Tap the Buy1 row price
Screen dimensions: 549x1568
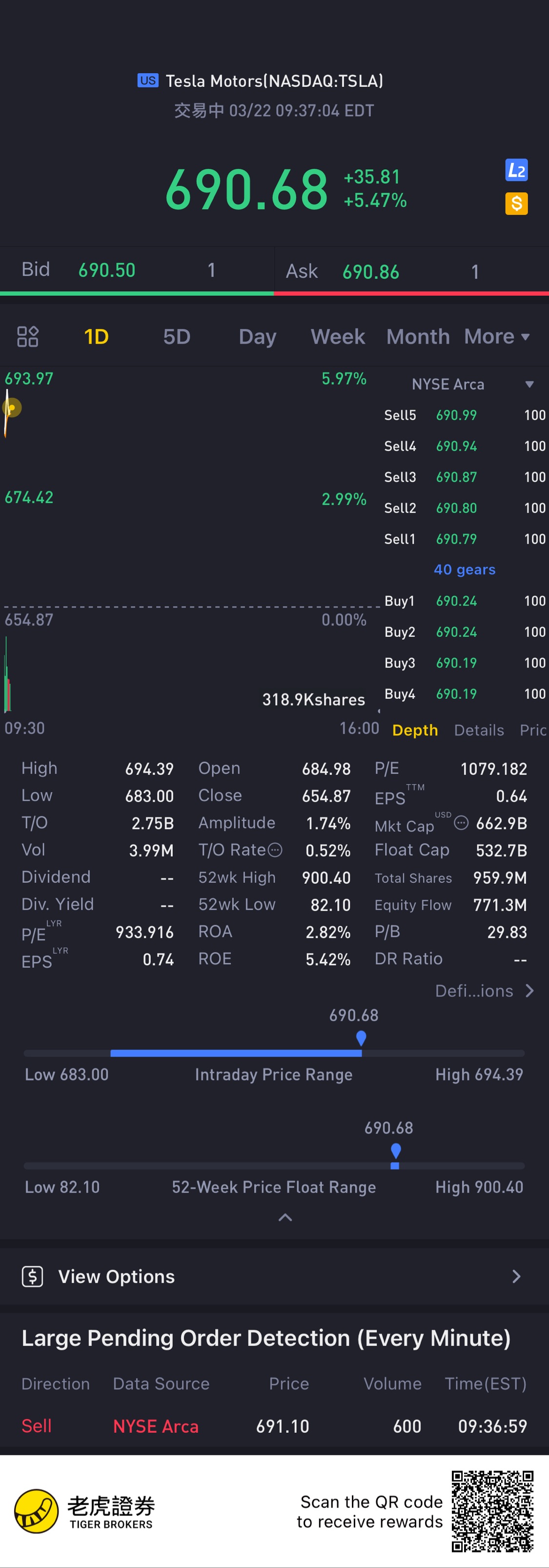(456, 601)
